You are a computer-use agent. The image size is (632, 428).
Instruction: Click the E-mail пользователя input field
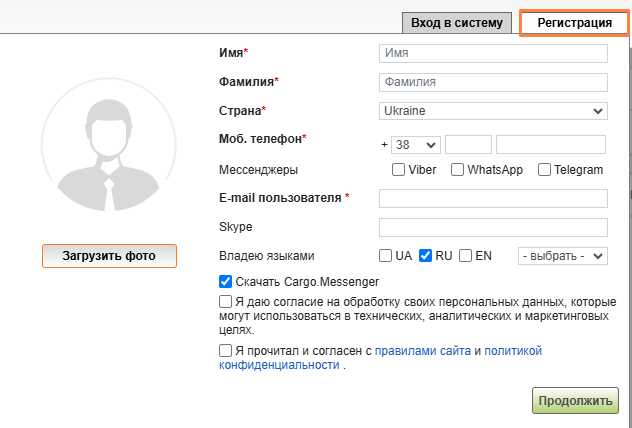493,198
